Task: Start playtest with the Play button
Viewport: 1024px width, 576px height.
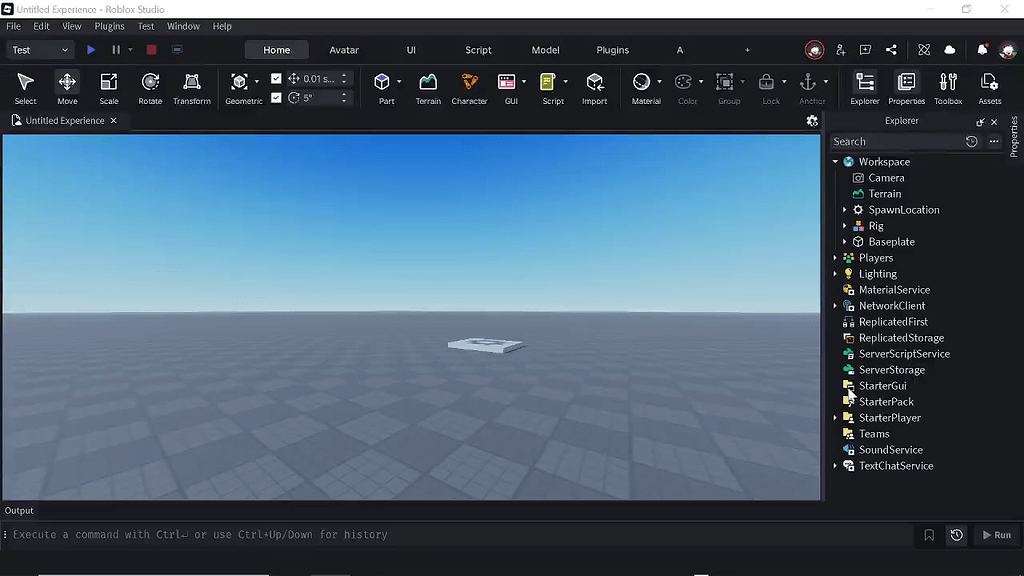Action: point(91,50)
